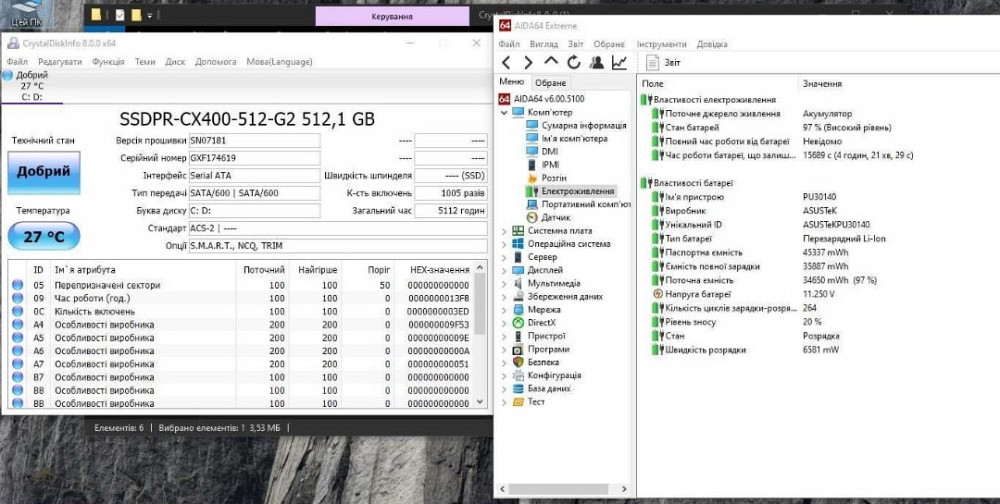1000x504 pixels.
Task: Open CrystalDiskInfo Теми menu
Action: (x=145, y=62)
